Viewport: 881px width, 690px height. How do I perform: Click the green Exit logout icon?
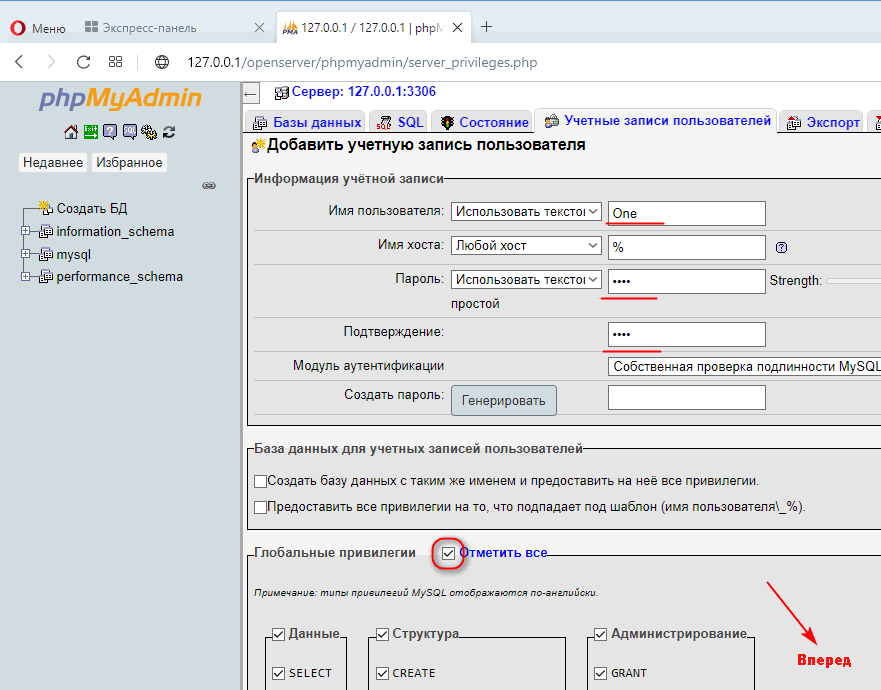(90, 132)
